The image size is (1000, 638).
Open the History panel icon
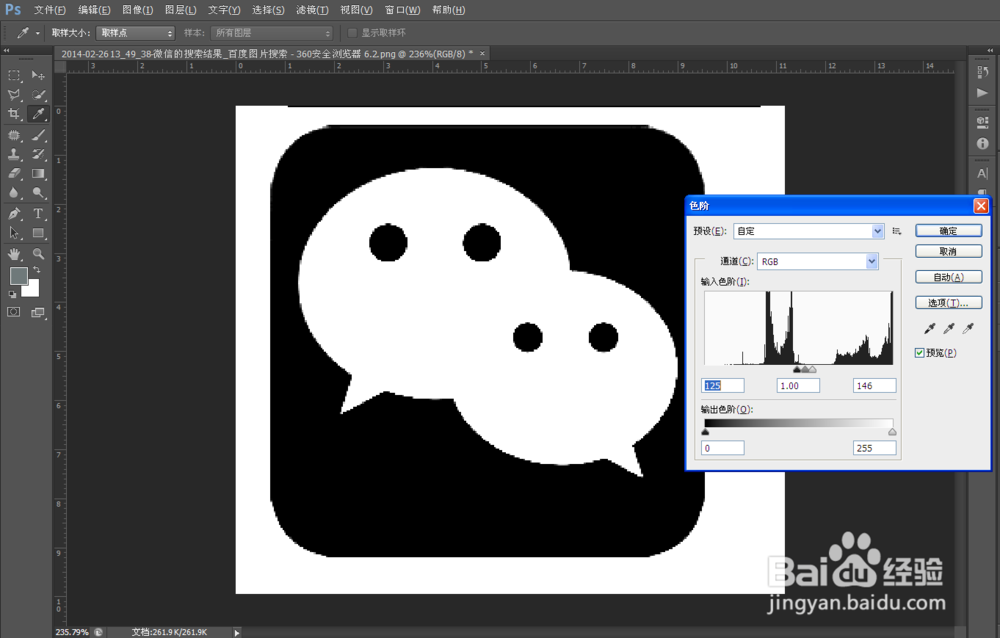click(x=982, y=73)
